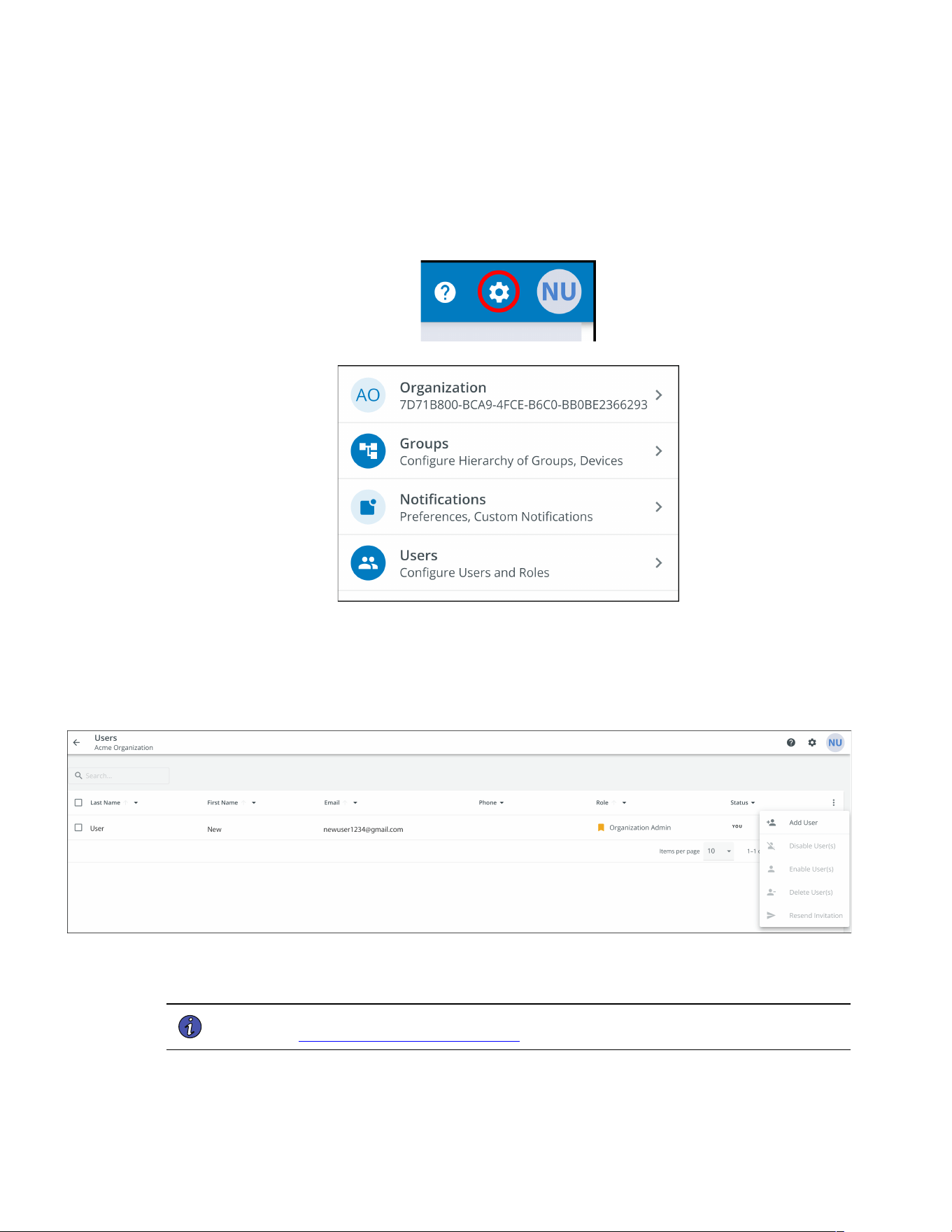Open Notifications: Preferences, Custom Notifications
952x1232 pixels.
(509, 507)
